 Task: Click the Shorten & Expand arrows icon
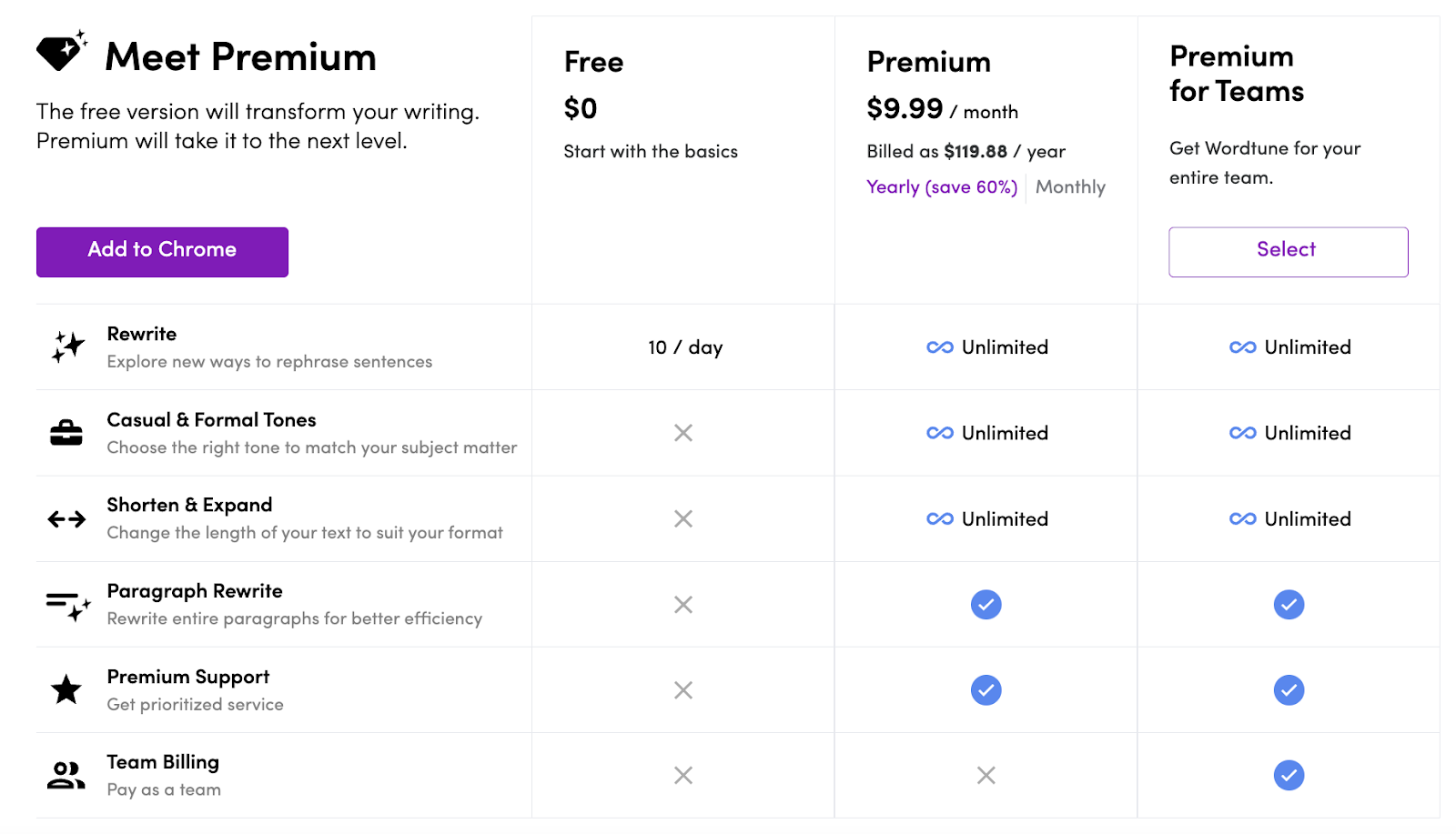66,518
